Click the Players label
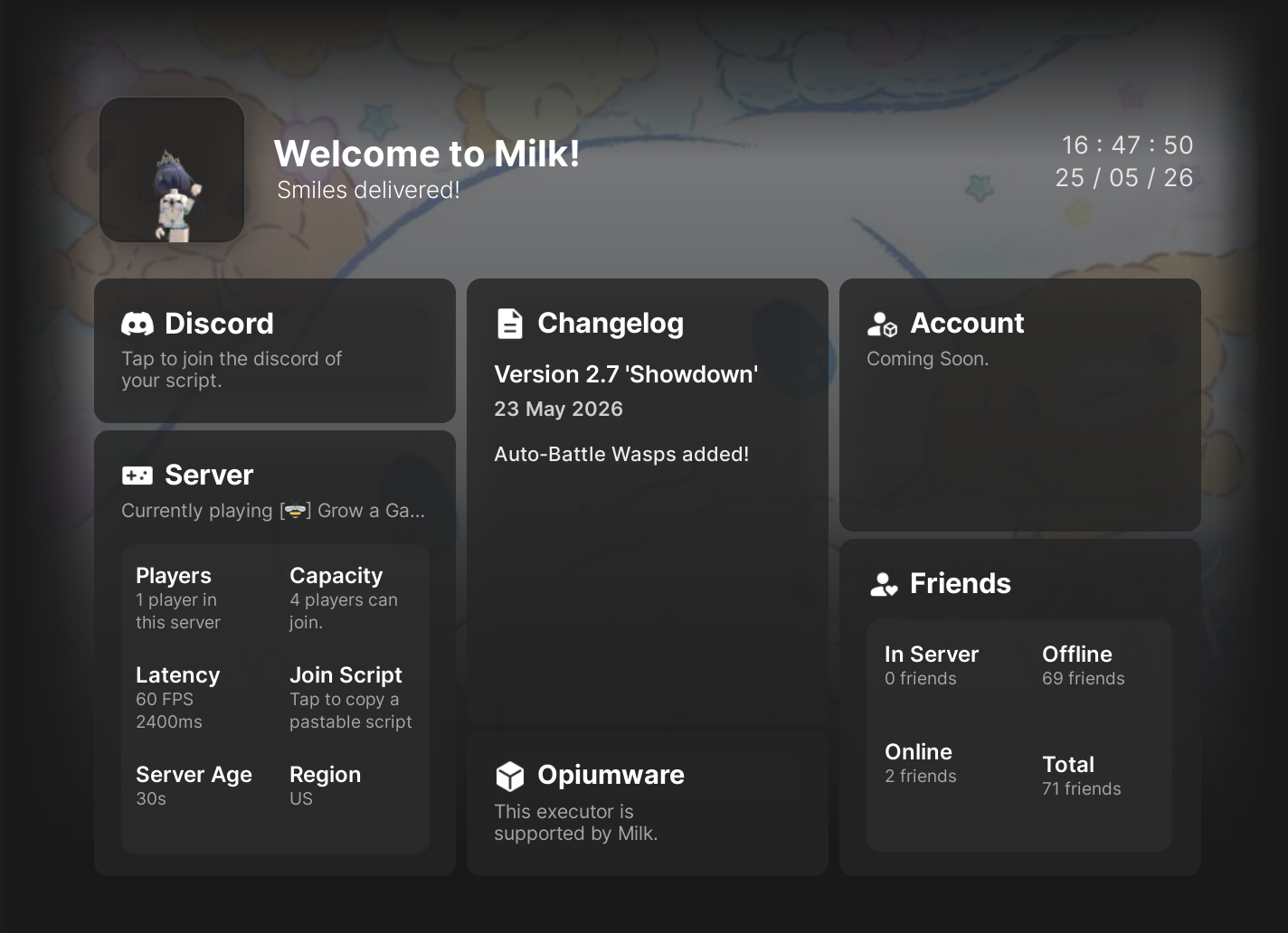The image size is (1288, 933). coord(174,576)
